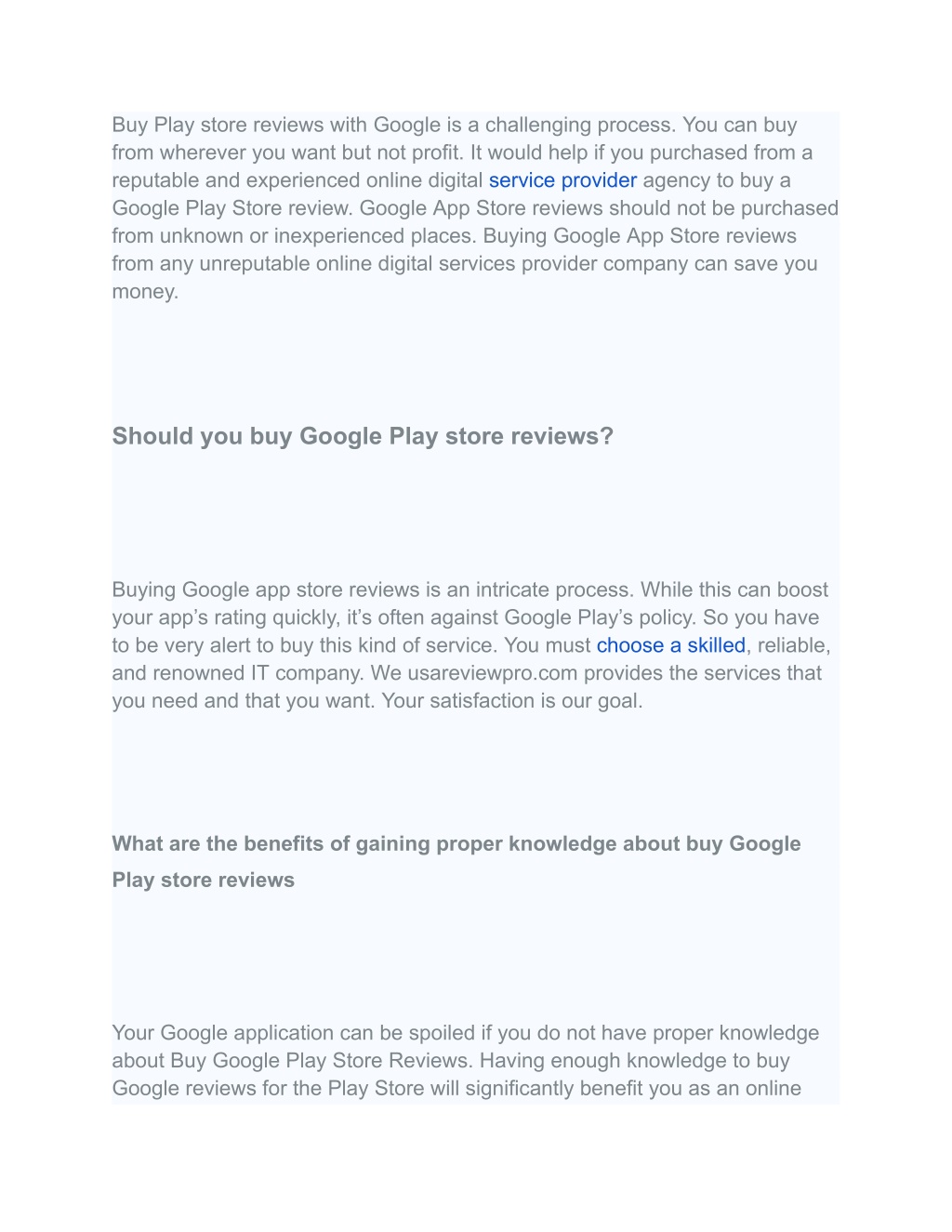Viewport: 952px width, 1232px height.
Task: Click the line beginning "reputable and experienced online digital"
Action: 452,180
